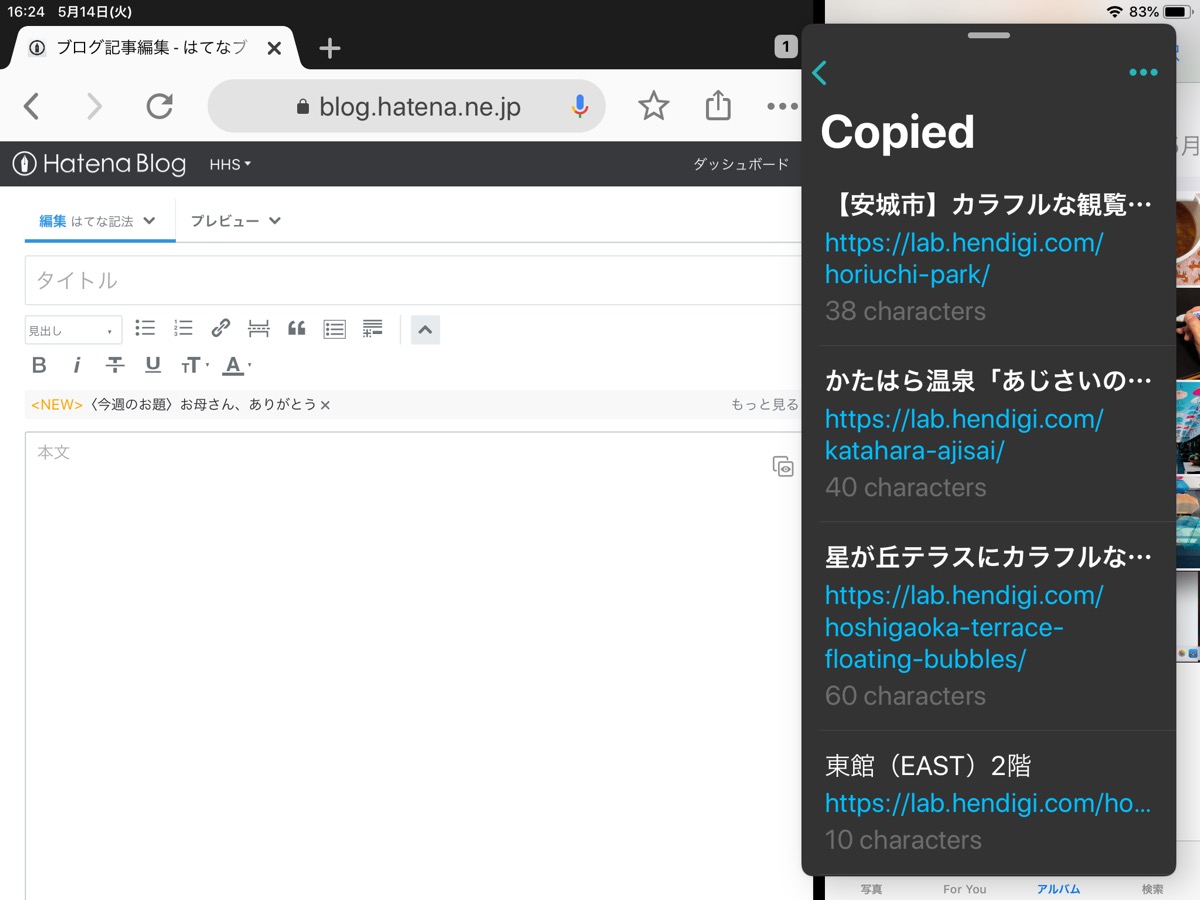Go back in the Copied panel
This screenshot has height=900, width=1200.
820,72
